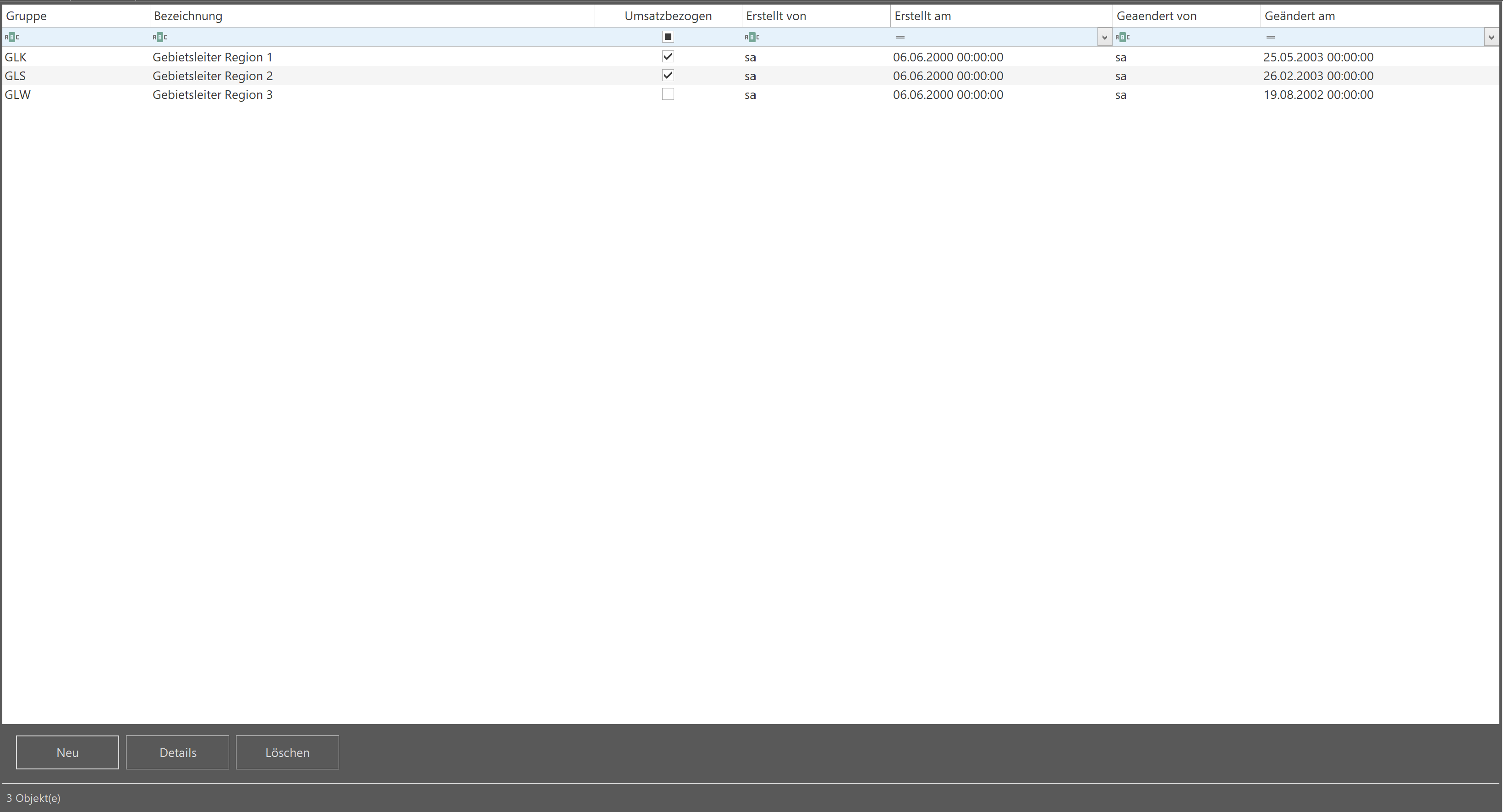Click the Neu button
The height and width of the screenshot is (812, 1503).
67,752
